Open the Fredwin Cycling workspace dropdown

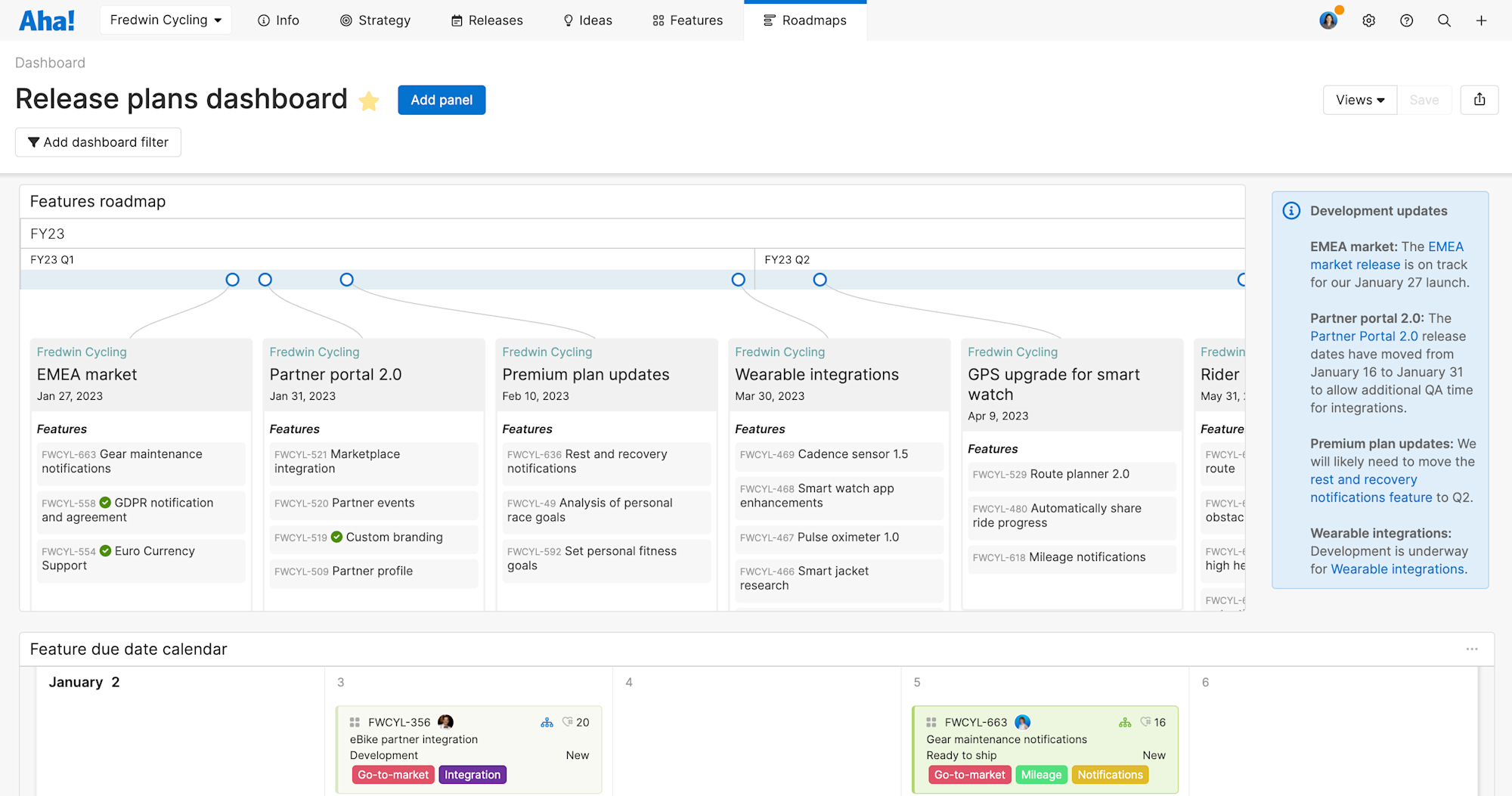pyautogui.click(x=165, y=20)
